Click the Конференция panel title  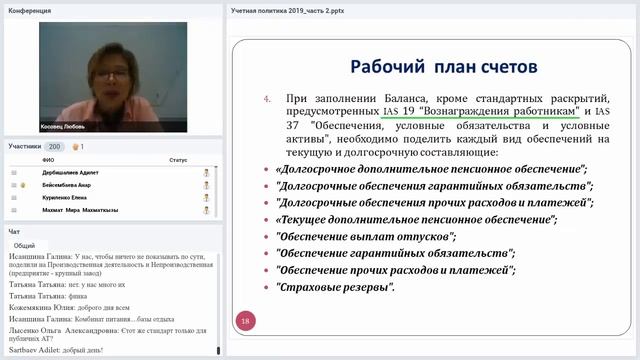[x=29, y=11]
